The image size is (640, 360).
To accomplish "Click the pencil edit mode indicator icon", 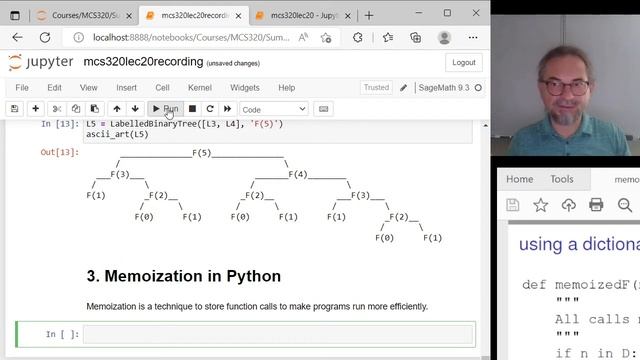I will pyautogui.click(x=403, y=88).
